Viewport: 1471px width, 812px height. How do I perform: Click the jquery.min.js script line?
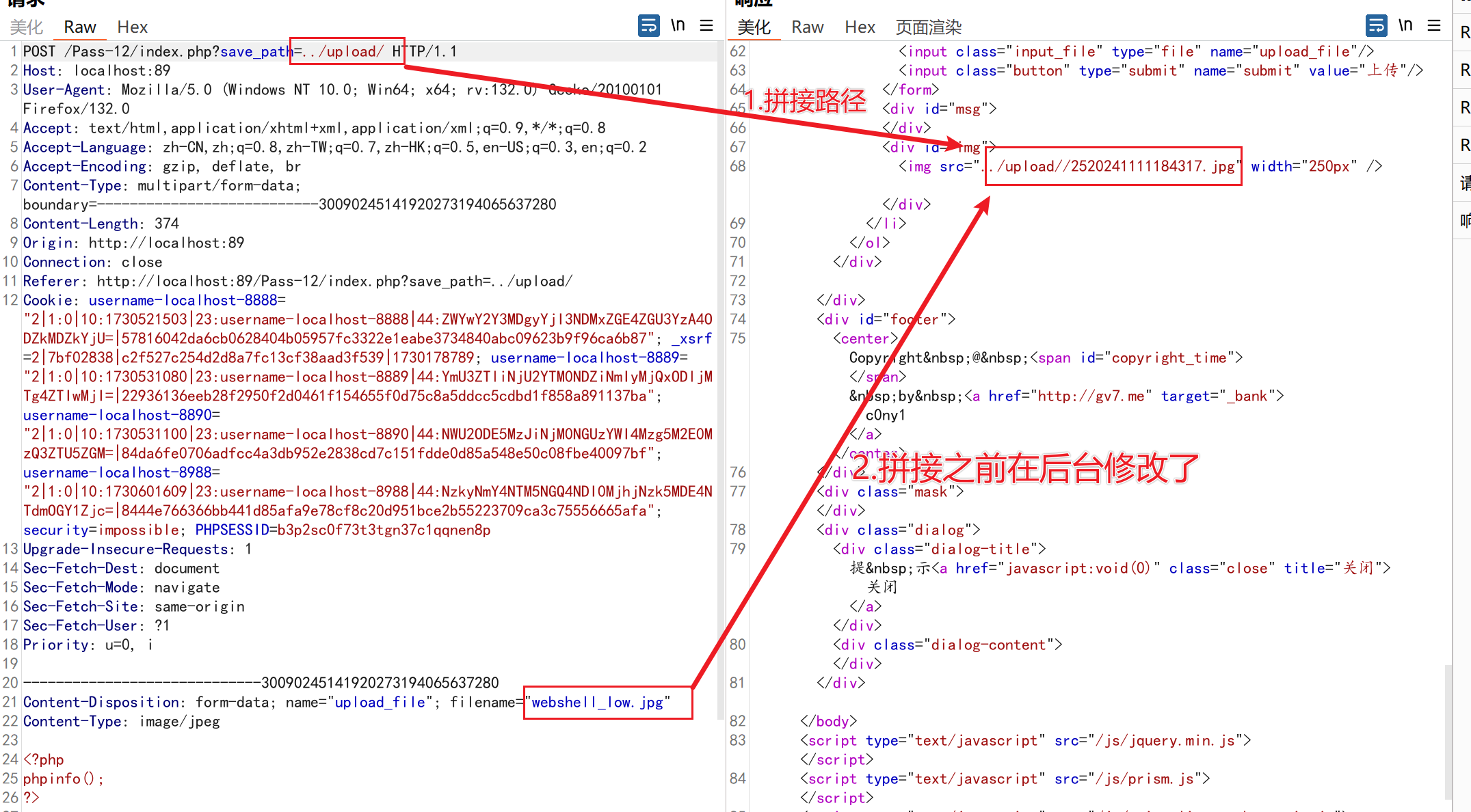point(1026,740)
